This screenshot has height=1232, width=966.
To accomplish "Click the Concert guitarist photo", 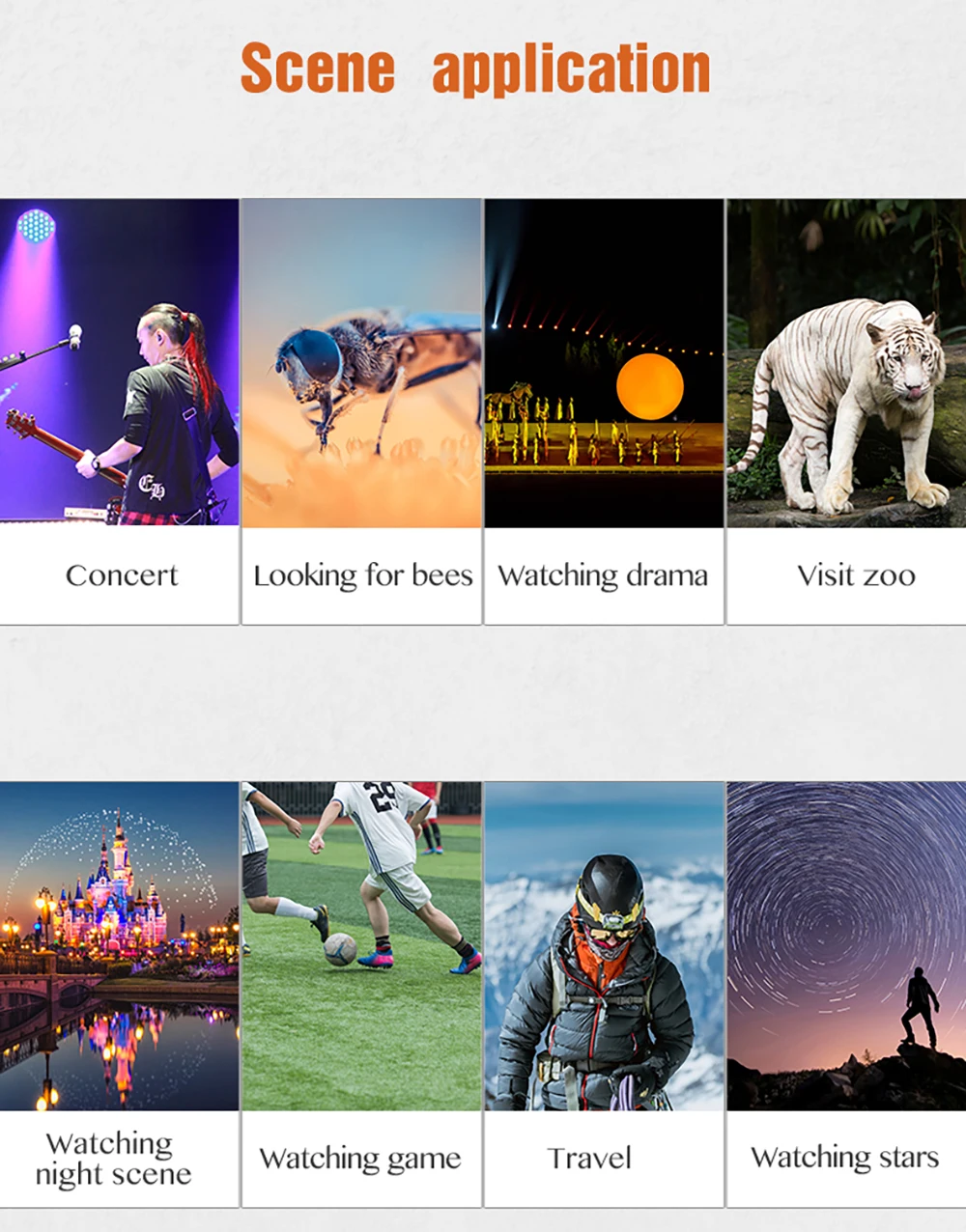I will (x=119, y=362).
